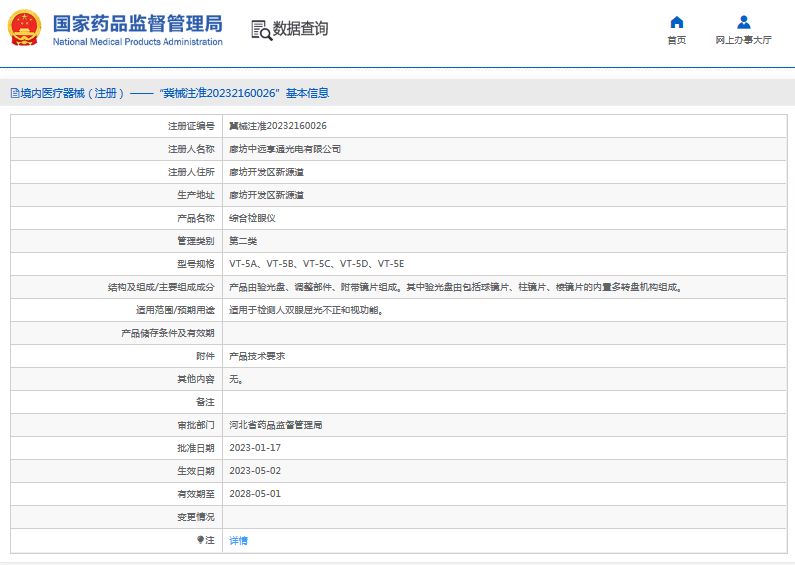Select registrant name 廊坊中远享通光电有限公司

(285, 149)
